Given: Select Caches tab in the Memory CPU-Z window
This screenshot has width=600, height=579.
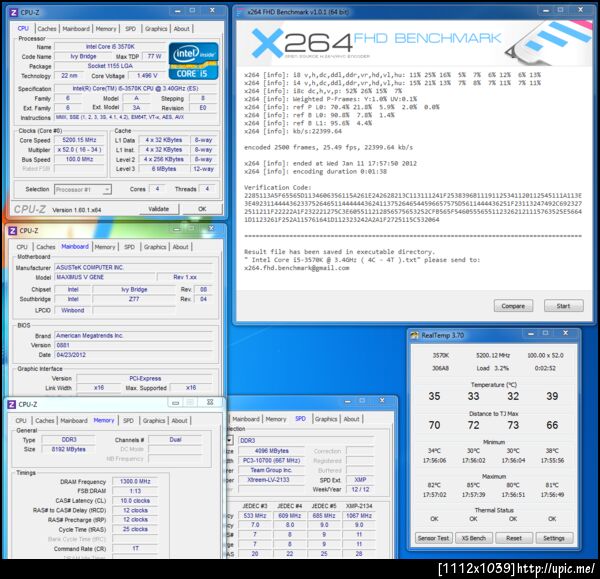Looking at the screenshot, I should [x=45, y=421].
